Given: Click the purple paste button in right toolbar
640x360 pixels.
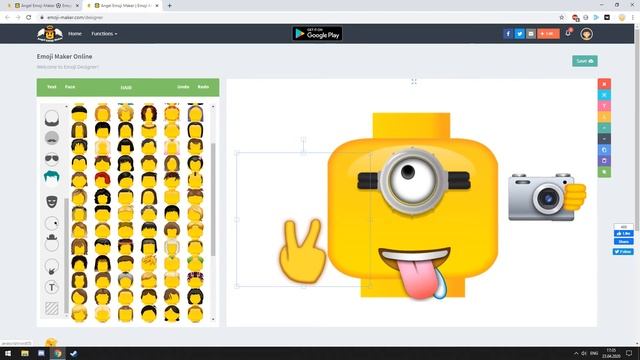Looking at the screenshot, I should point(604,161).
